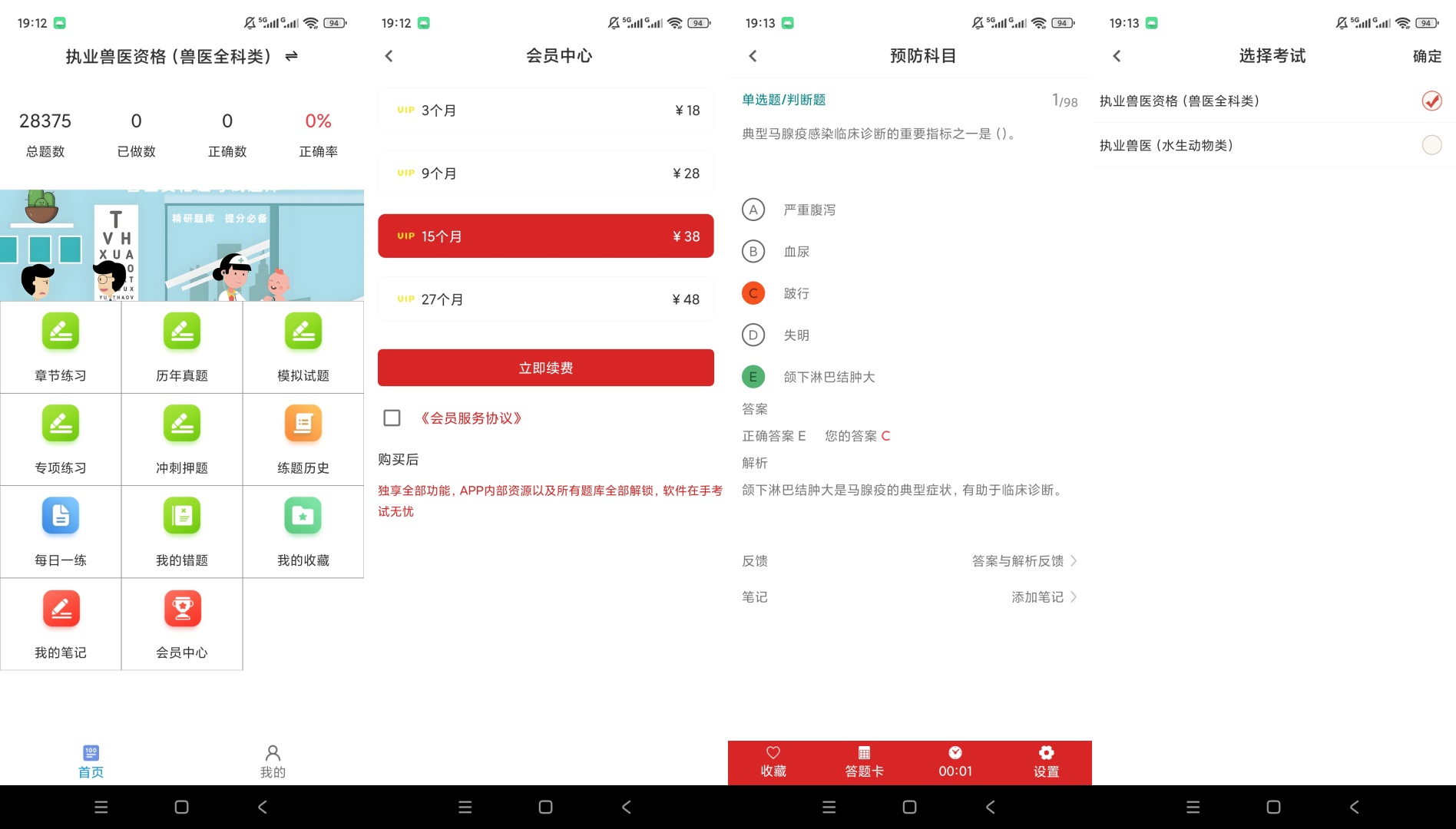
Task: Open 我的笔记 notes icon
Action: pos(61,609)
